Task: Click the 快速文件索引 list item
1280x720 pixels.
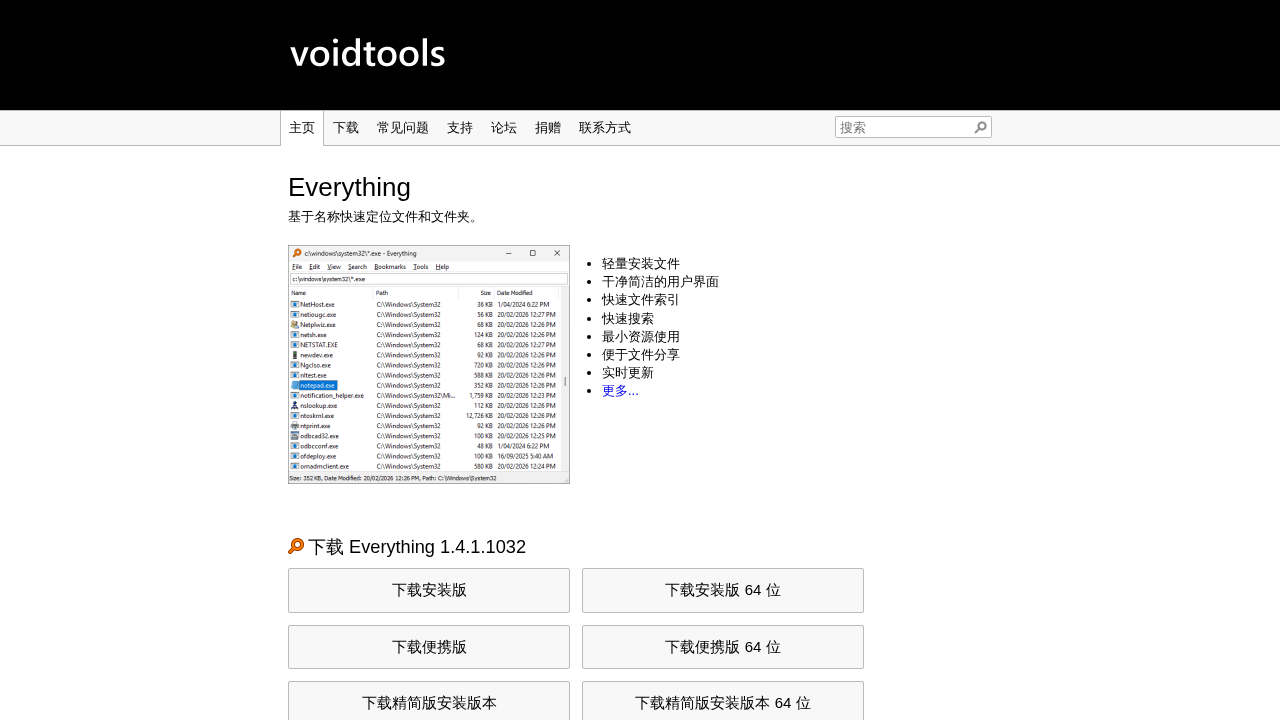Action: 641,300
